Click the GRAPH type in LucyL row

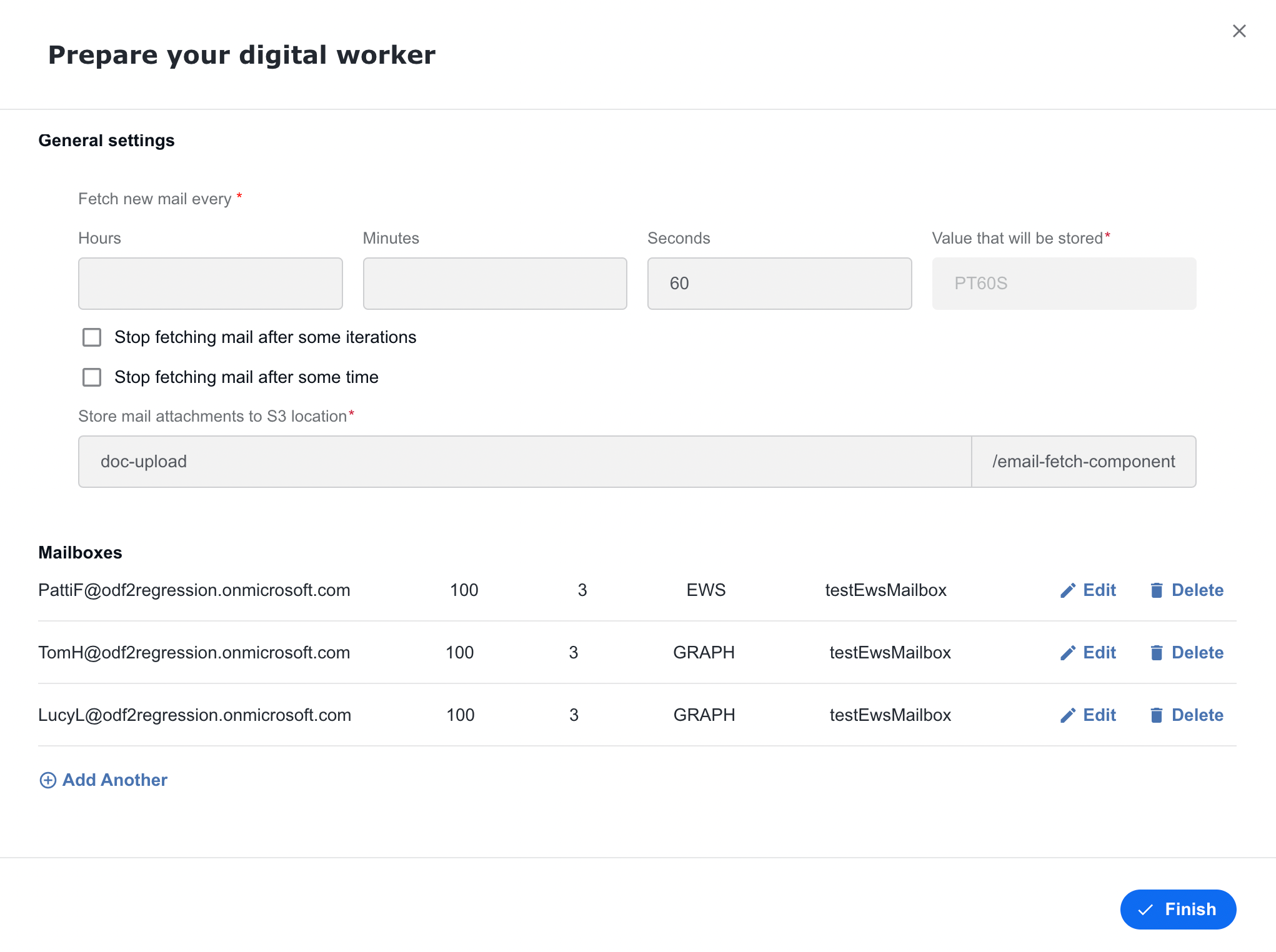point(704,715)
